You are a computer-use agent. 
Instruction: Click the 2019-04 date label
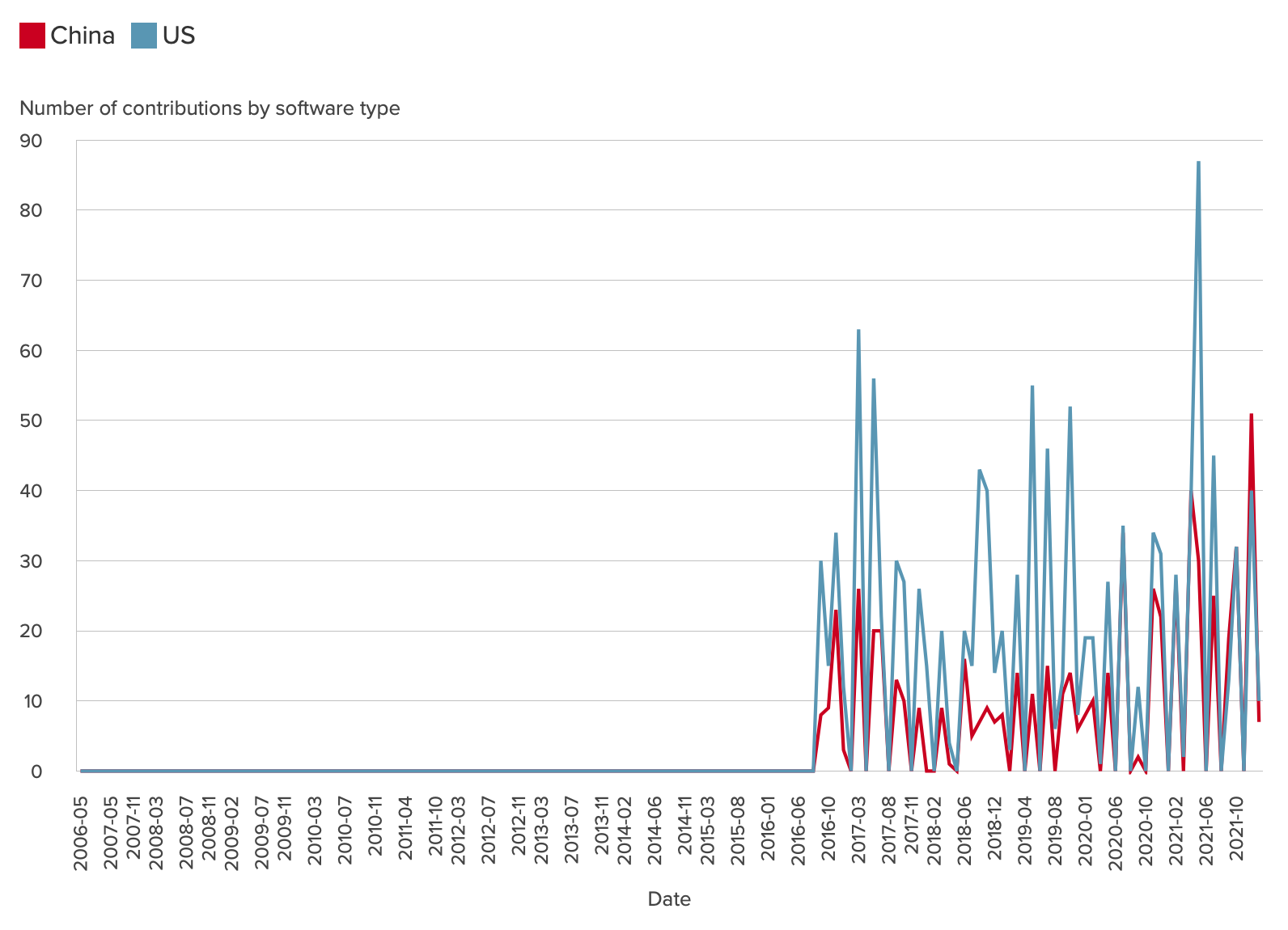point(1025,832)
